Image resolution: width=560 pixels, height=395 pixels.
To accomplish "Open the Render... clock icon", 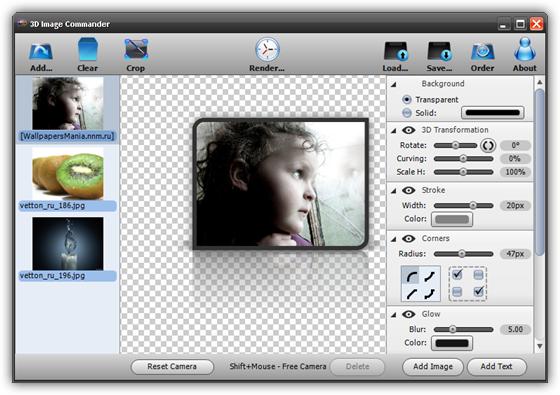I will point(267,49).
